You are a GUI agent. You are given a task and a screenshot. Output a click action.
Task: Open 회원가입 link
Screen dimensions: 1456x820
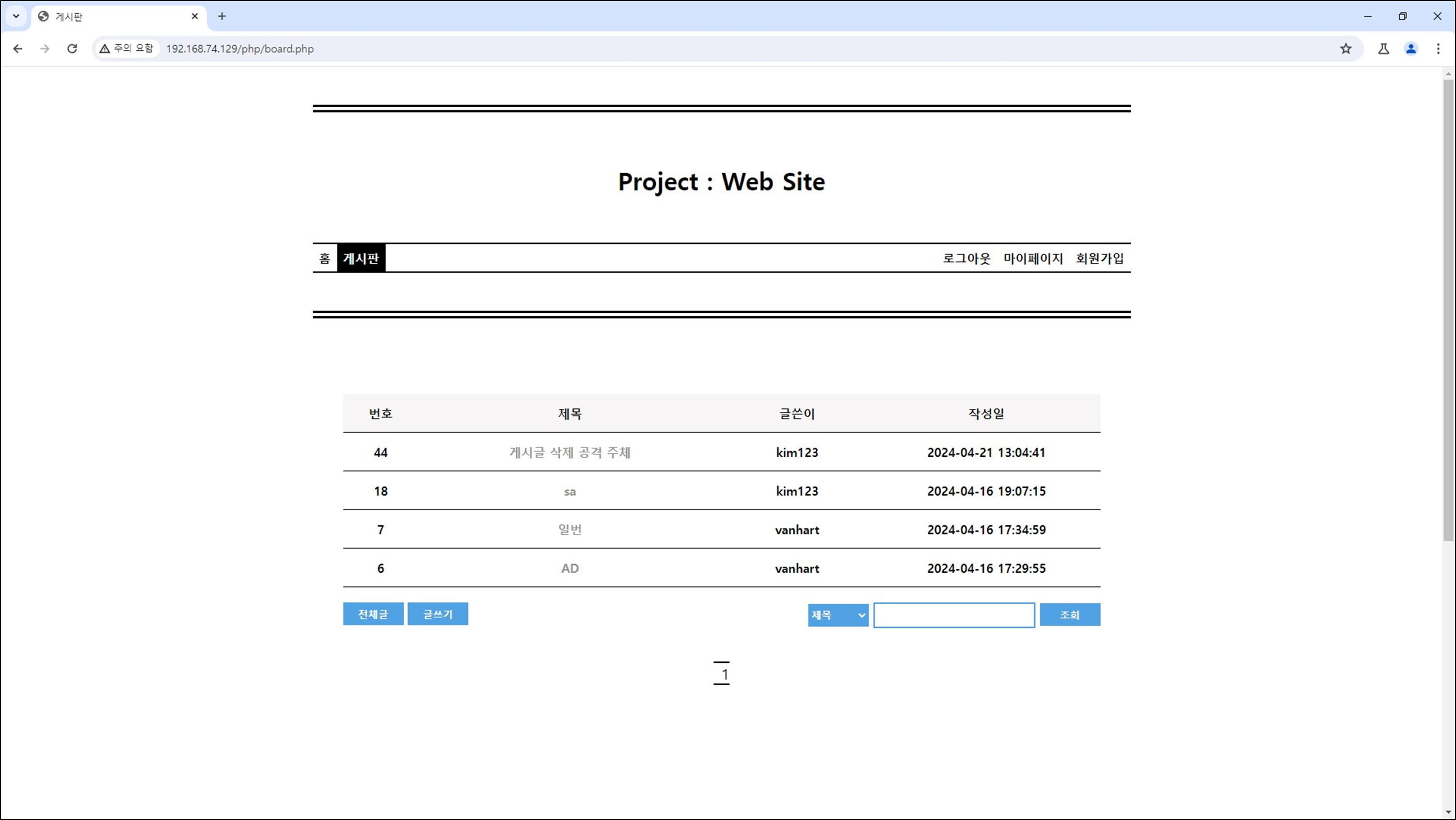[1100, 258]
